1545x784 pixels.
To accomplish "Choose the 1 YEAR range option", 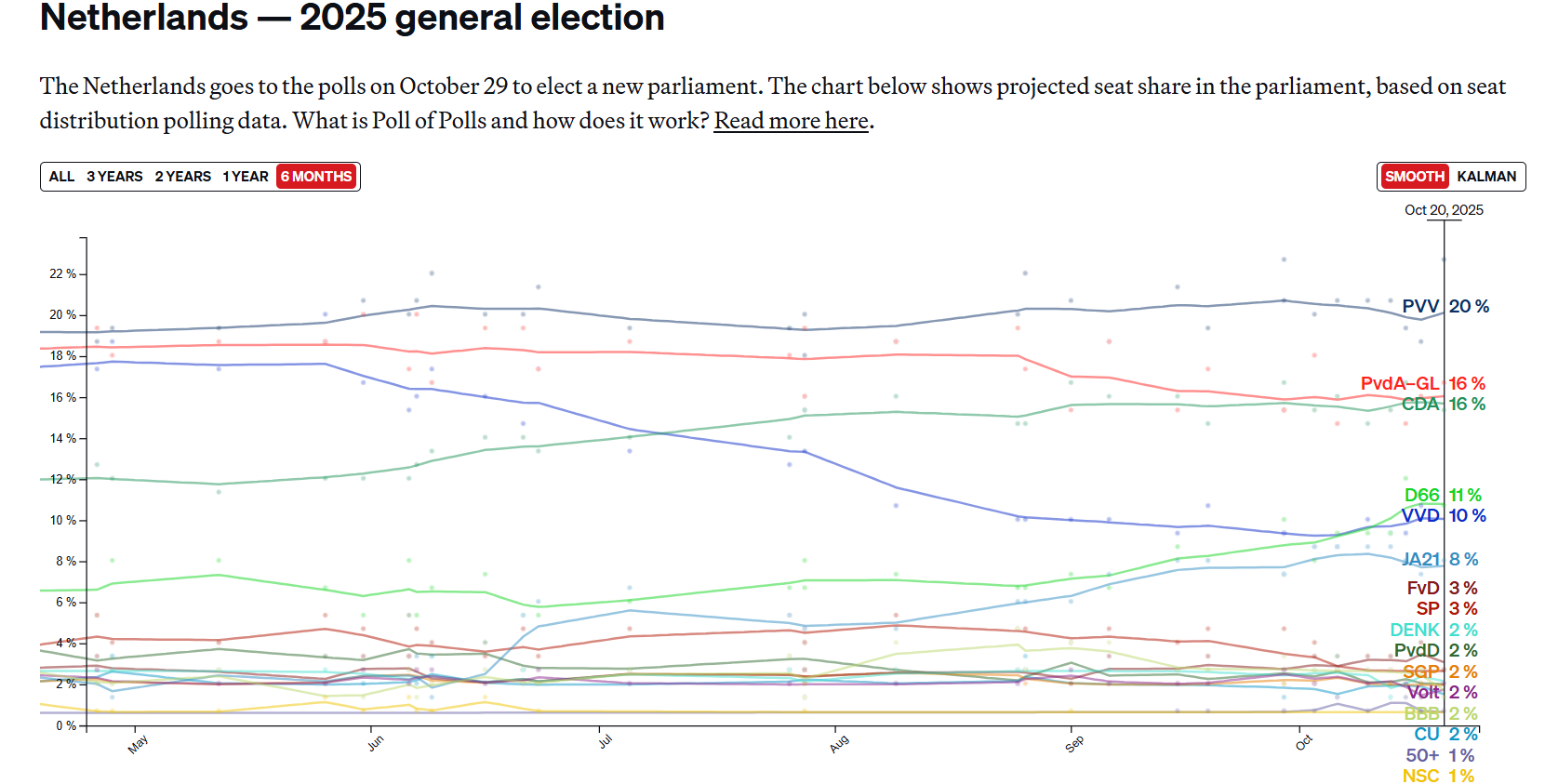I will click(245, 177).
